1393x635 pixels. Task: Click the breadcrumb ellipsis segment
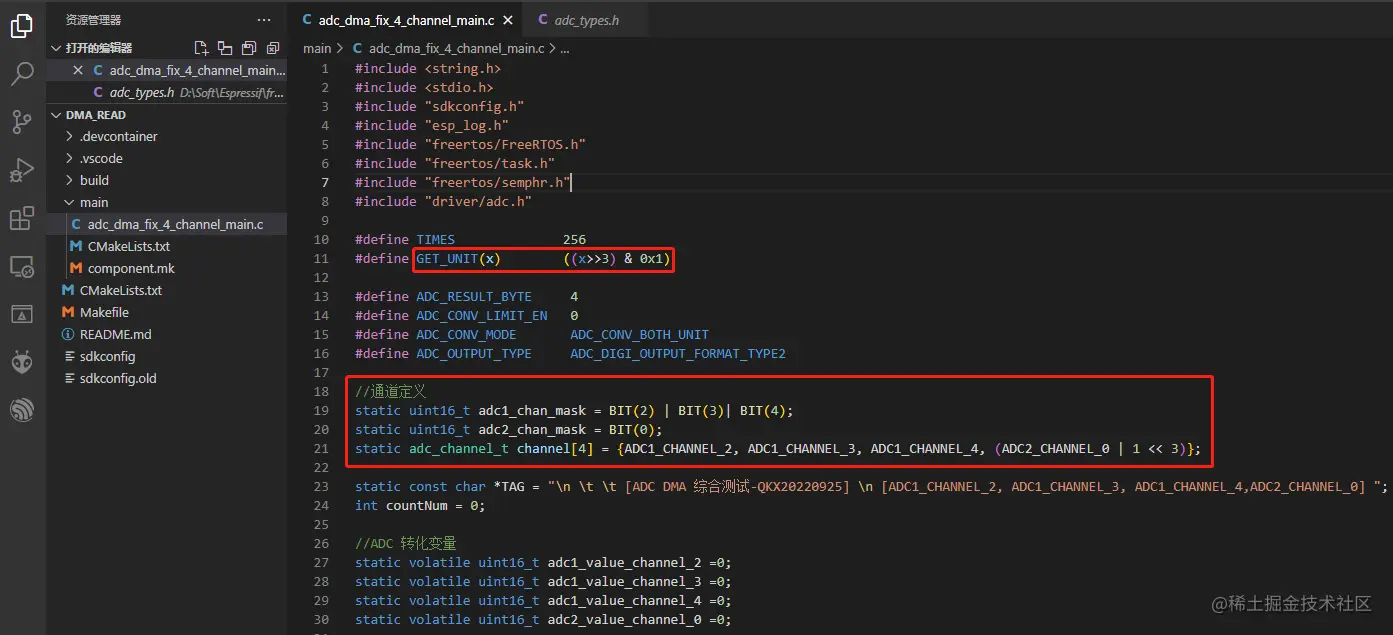pyautogui.click(x=565, y=48)
